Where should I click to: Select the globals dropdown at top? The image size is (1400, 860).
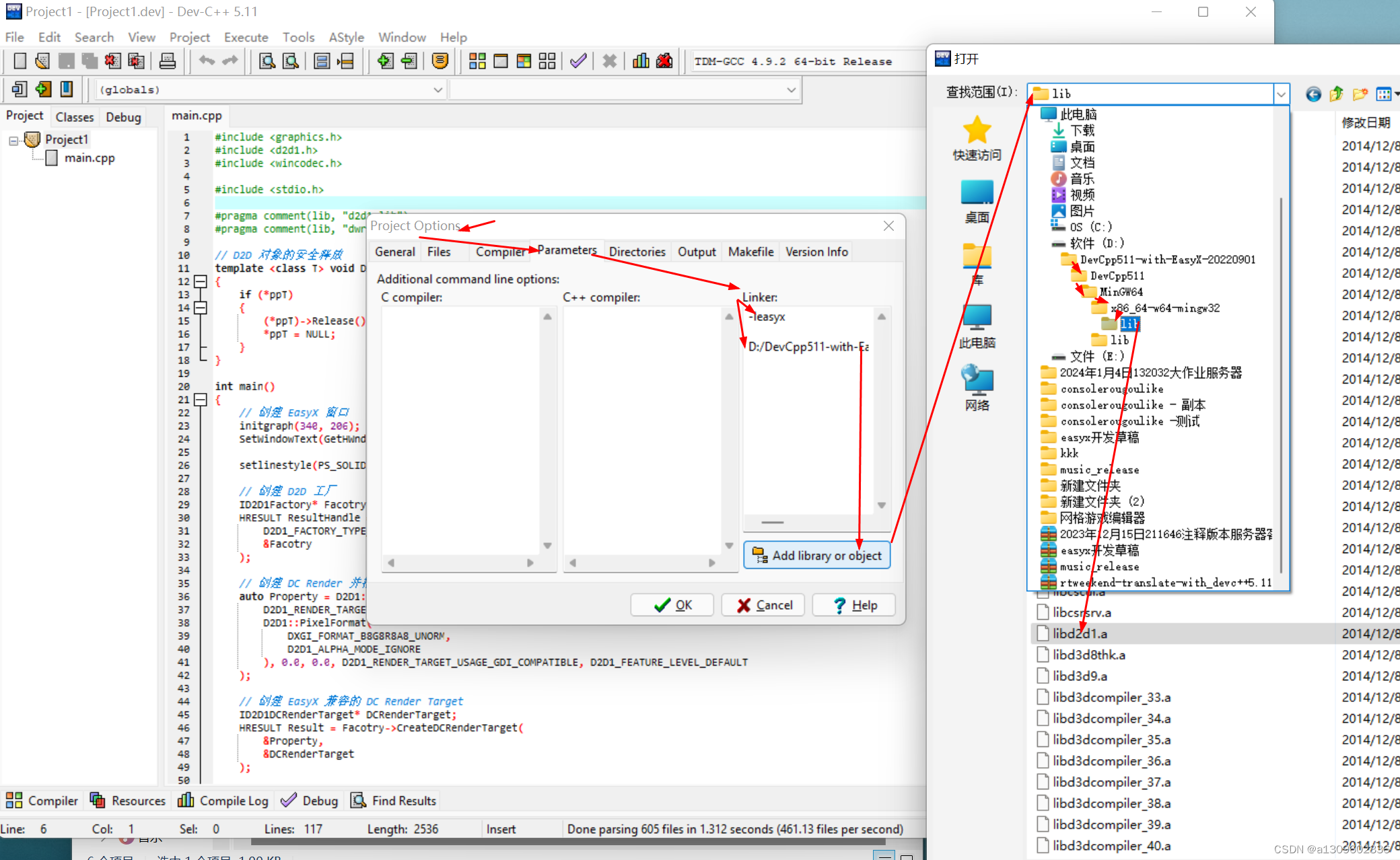270,89
